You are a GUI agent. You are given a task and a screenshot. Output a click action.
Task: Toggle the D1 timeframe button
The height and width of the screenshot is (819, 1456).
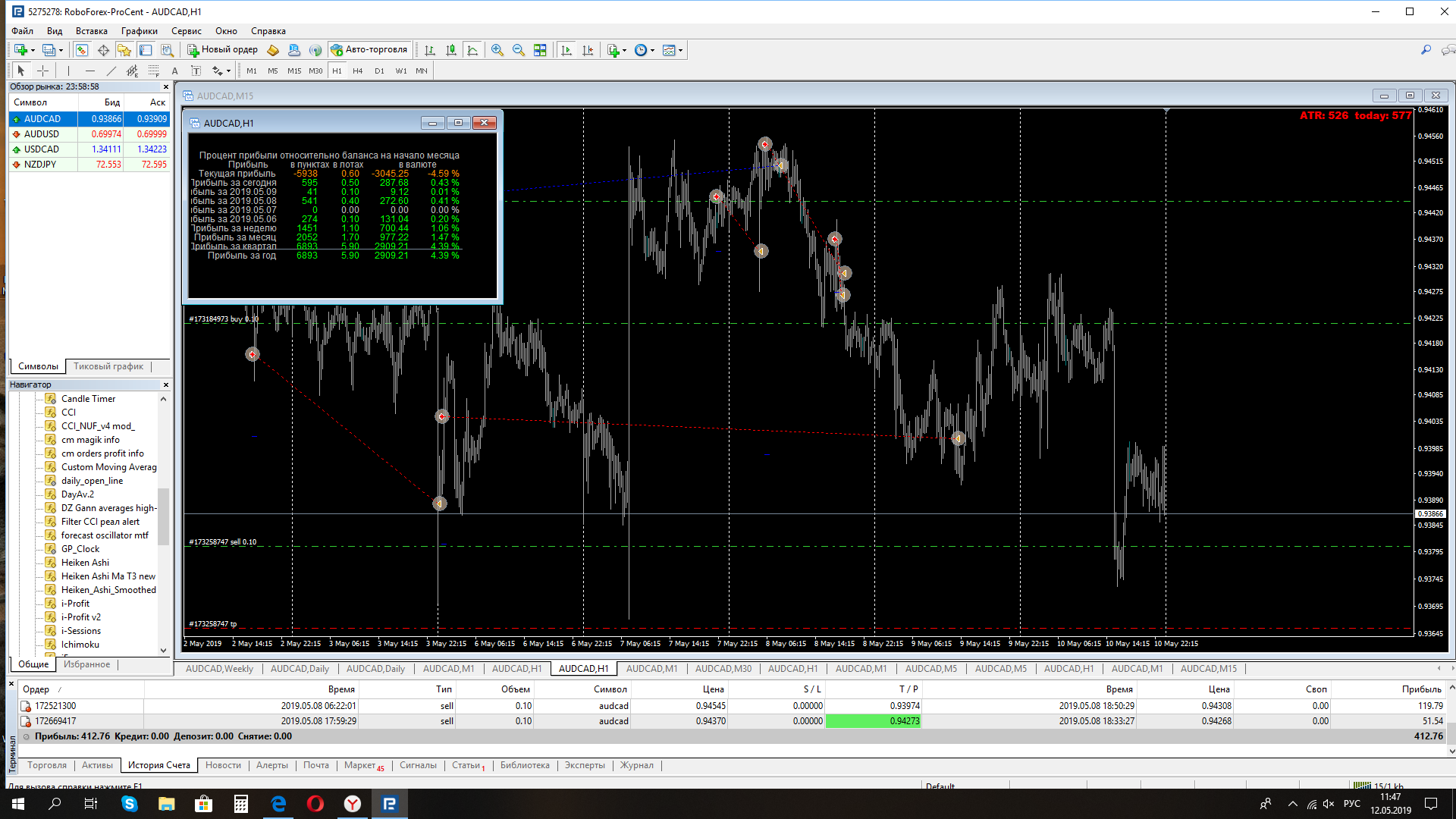[377, 70]
